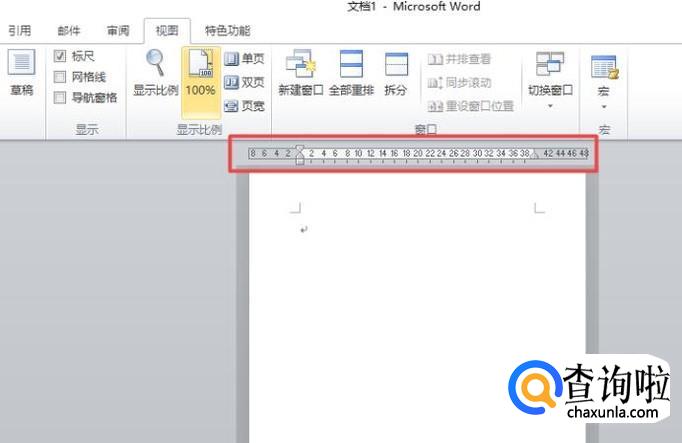Open the Zoom (显示比例) dialog magnifier
The height and width of the screenshot is (443, 682).
(x=155, y=73)
